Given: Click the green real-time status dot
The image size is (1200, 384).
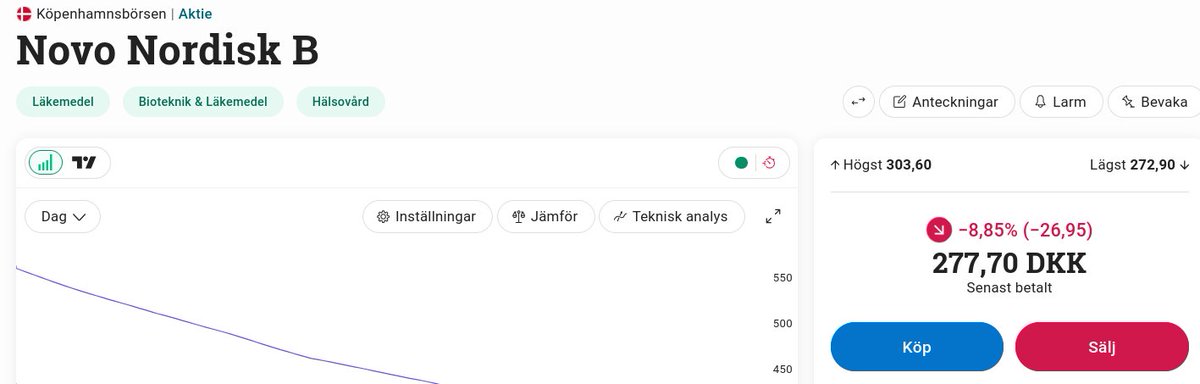Looking at the screenshot, I should (741, 163).
